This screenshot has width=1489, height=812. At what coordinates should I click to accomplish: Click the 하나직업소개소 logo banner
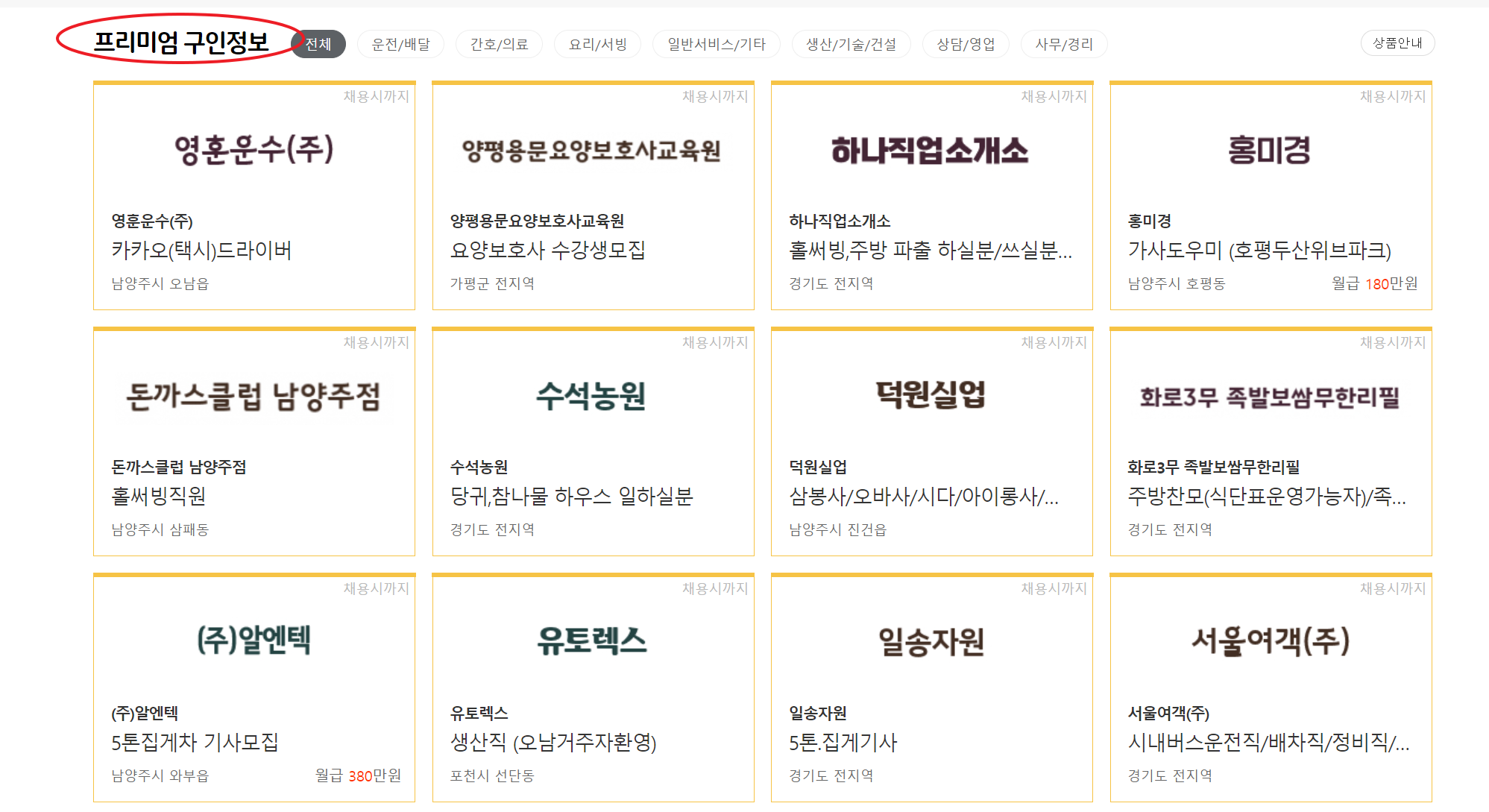pos(931,151)
